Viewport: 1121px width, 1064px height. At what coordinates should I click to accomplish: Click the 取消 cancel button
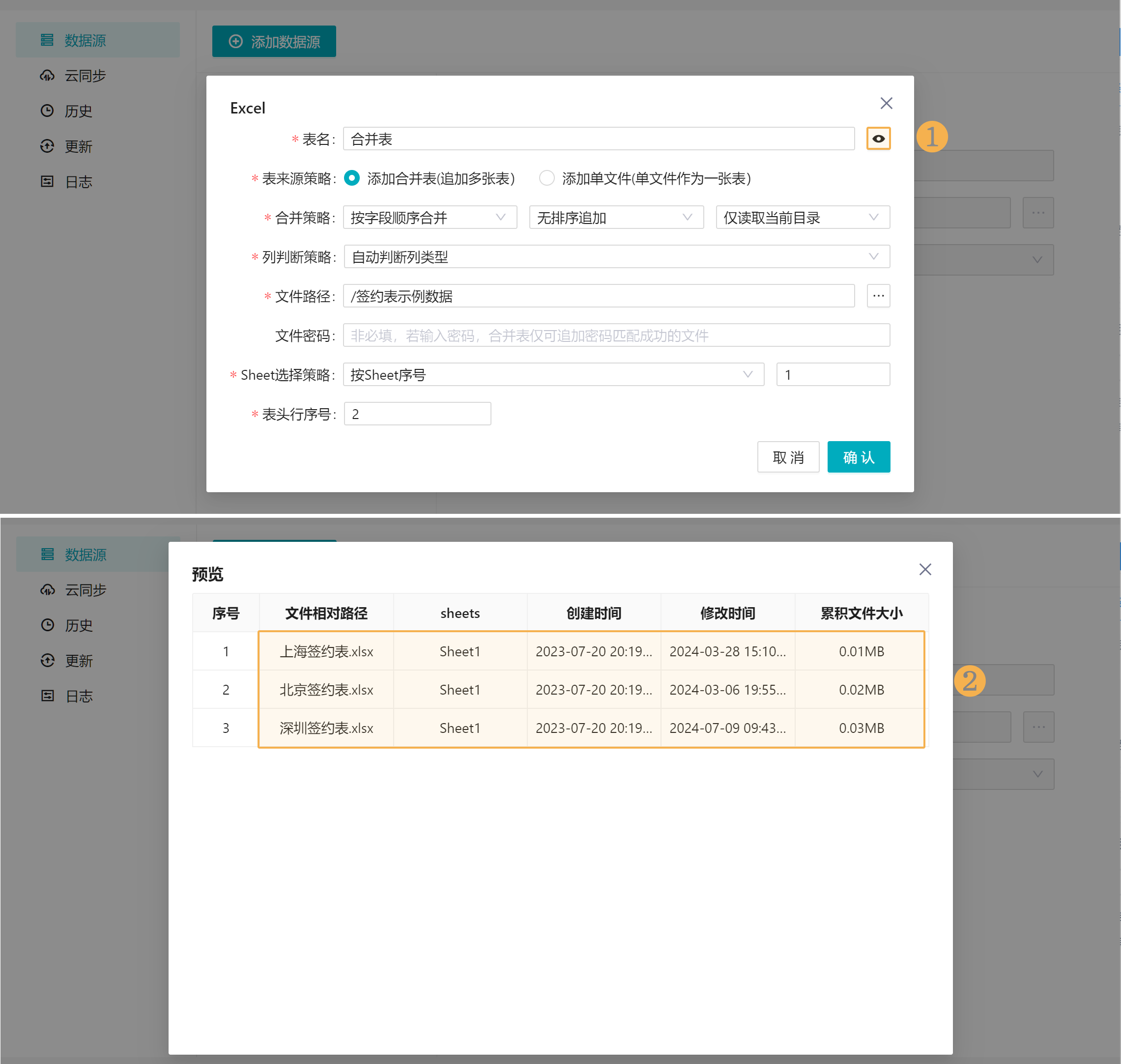(787, 456)
